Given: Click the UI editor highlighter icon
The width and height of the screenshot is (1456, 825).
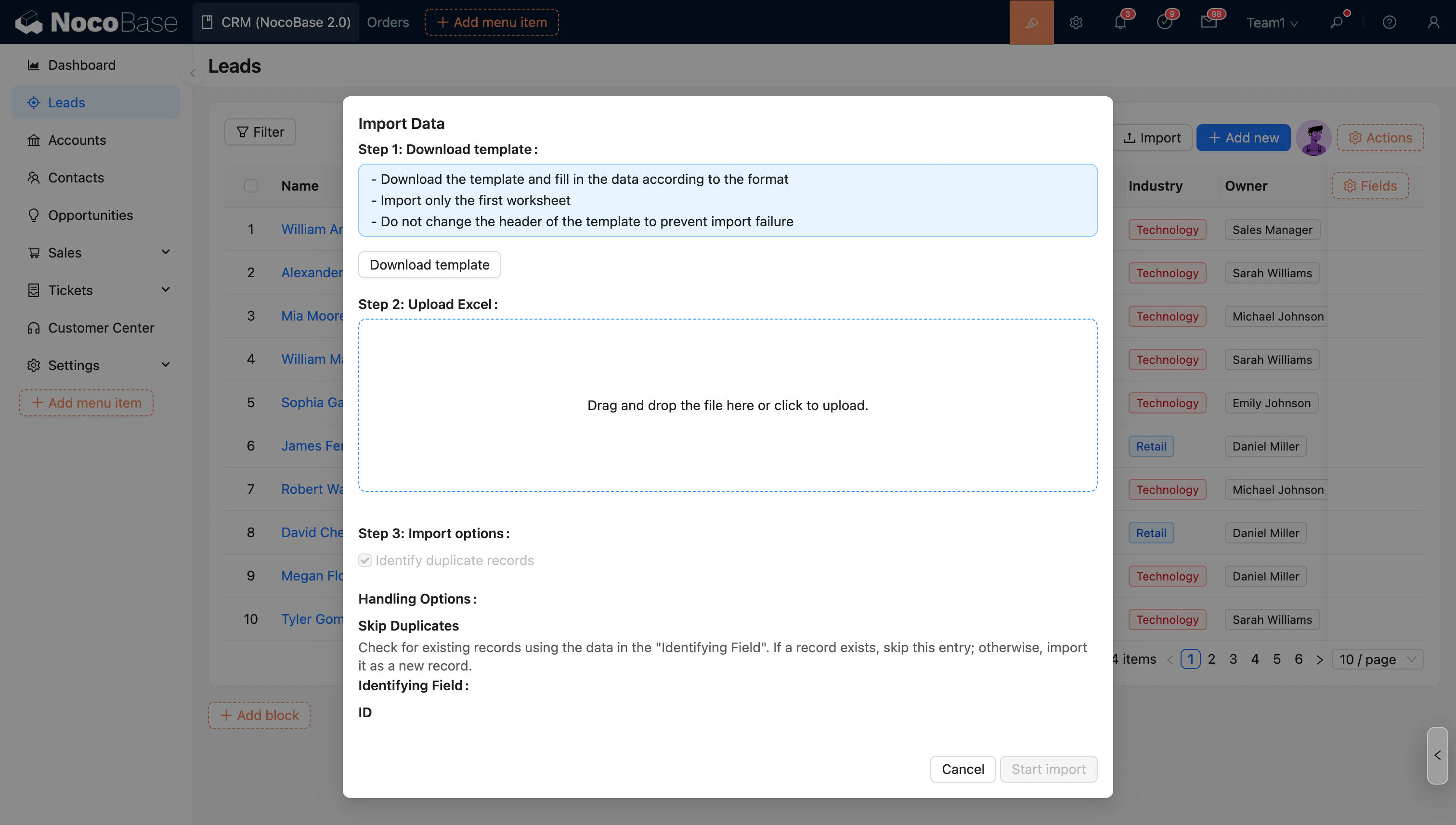Looking at the screenshot, I should point(1031,22).
